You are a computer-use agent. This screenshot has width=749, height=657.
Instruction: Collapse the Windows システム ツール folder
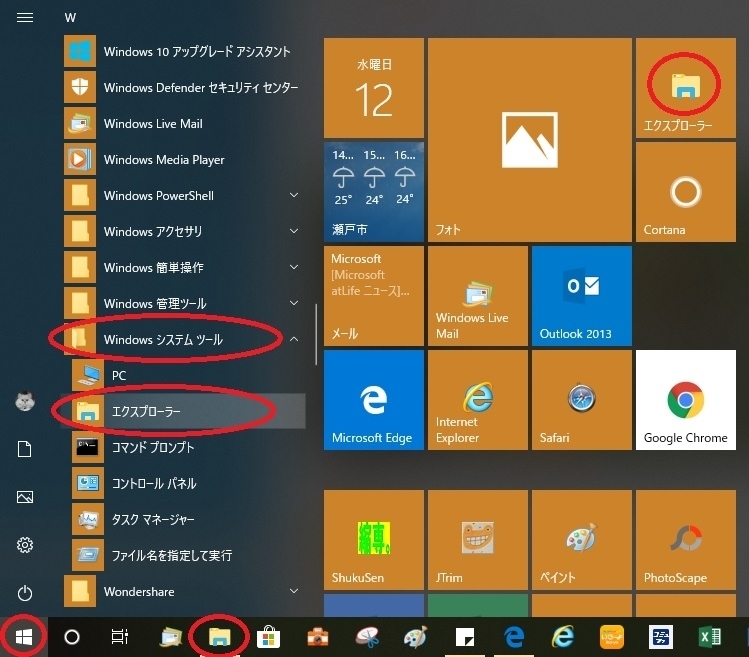[x=184, y=340]
